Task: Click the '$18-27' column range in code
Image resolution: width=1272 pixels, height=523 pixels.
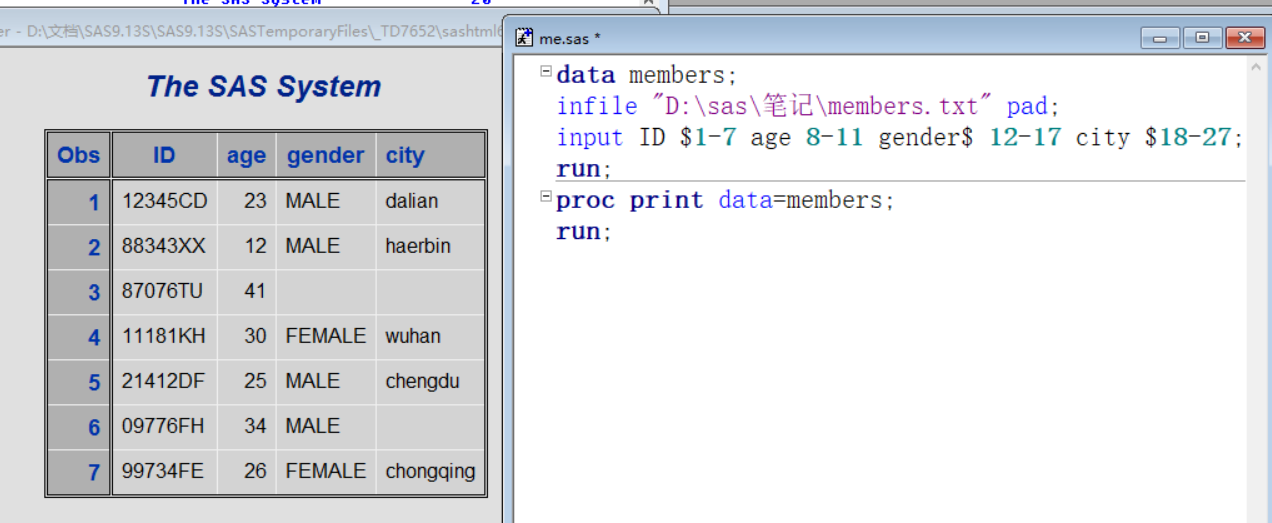Action: pos(1188,137)
